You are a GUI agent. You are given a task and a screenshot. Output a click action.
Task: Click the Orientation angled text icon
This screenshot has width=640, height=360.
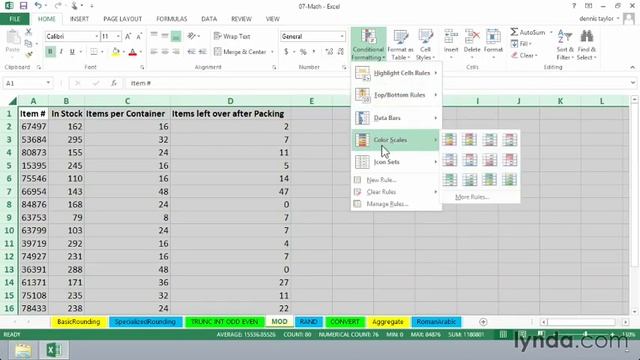coord(191,36)
